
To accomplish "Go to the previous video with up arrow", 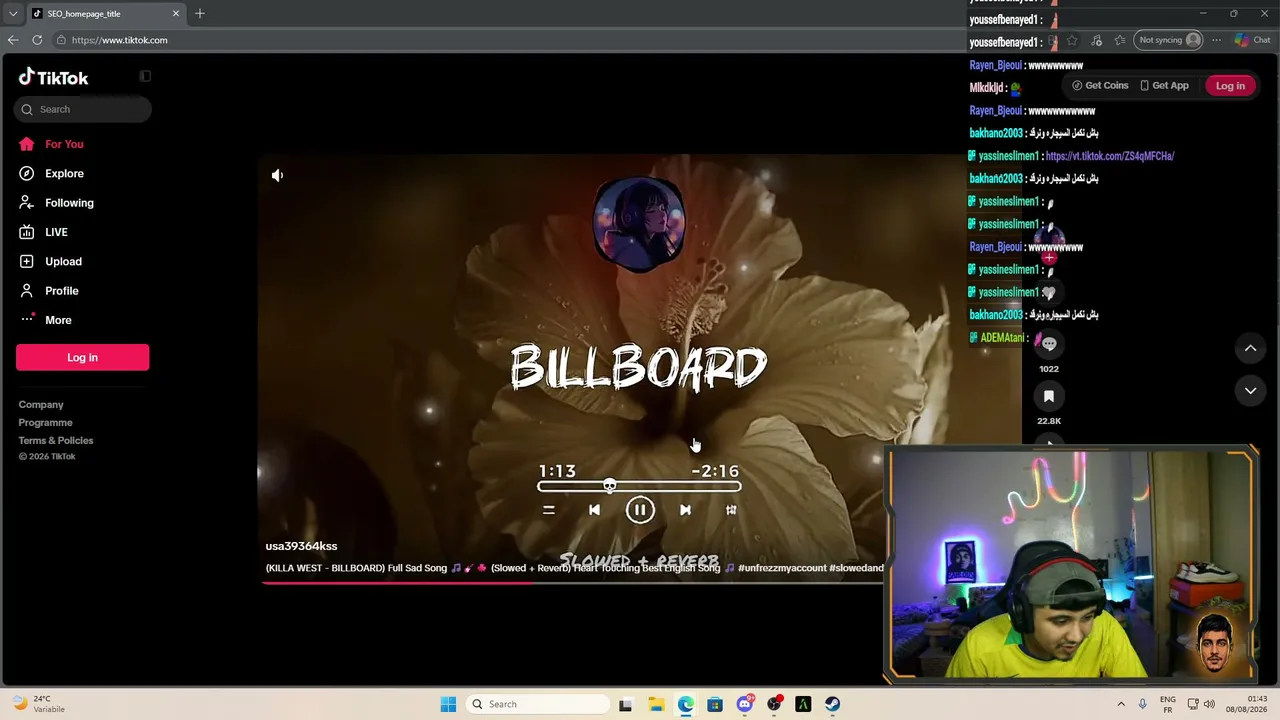I will [x=1250, y=348].
